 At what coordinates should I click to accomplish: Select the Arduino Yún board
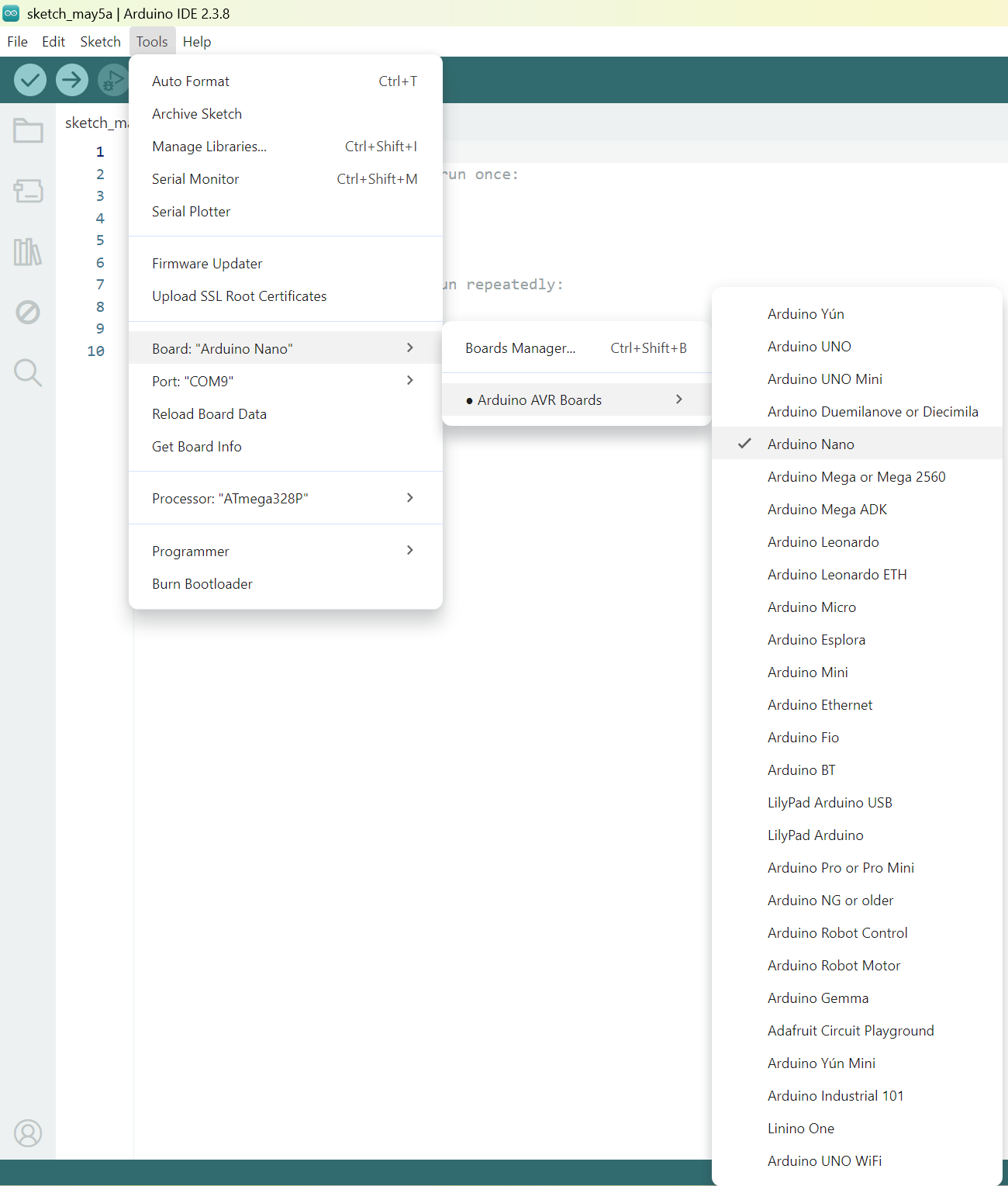(857, 313)
